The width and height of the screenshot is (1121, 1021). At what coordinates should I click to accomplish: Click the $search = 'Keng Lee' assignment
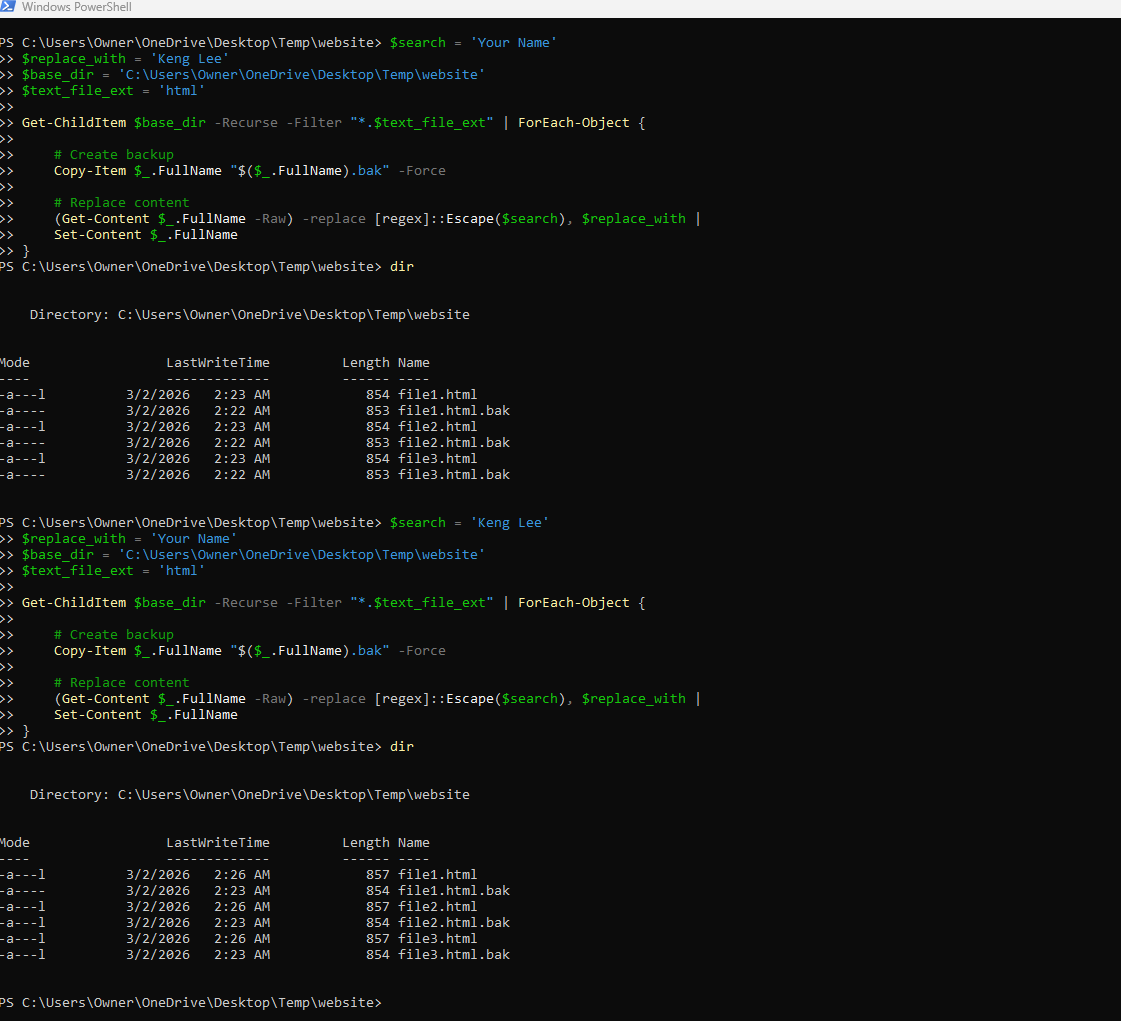pos(469,523)
